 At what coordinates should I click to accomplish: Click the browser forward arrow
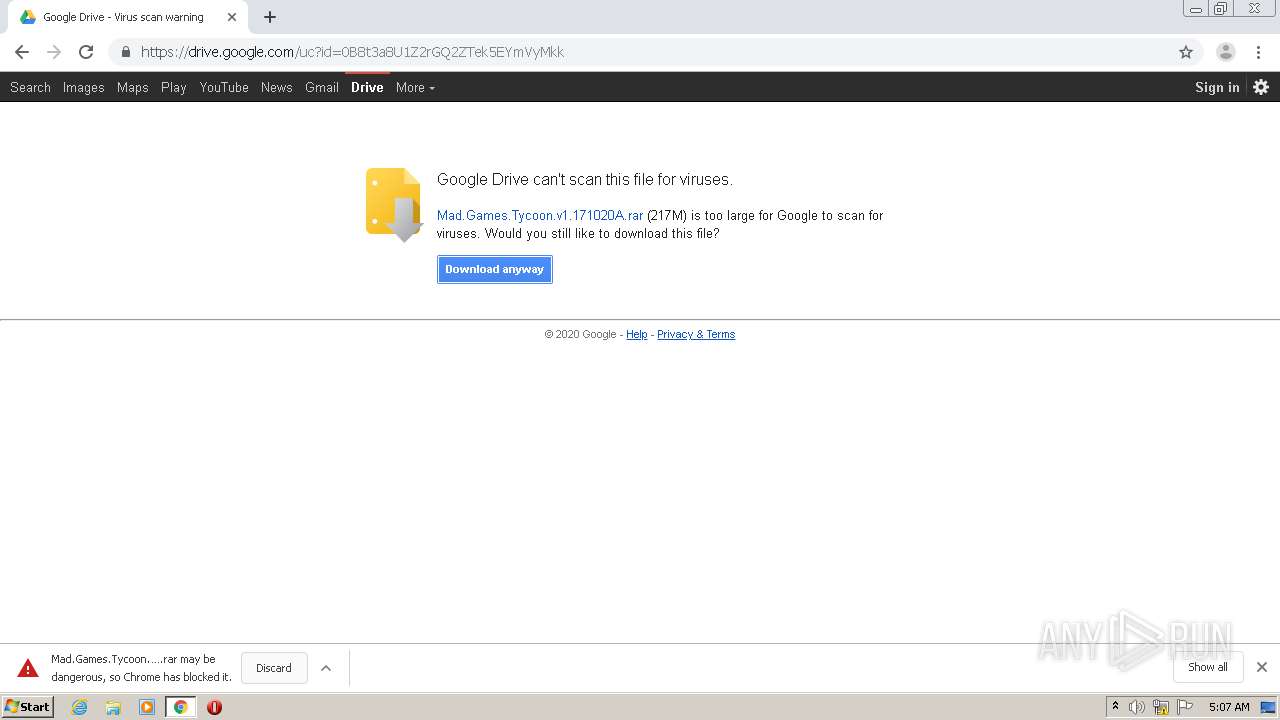(x=54, y=52)
